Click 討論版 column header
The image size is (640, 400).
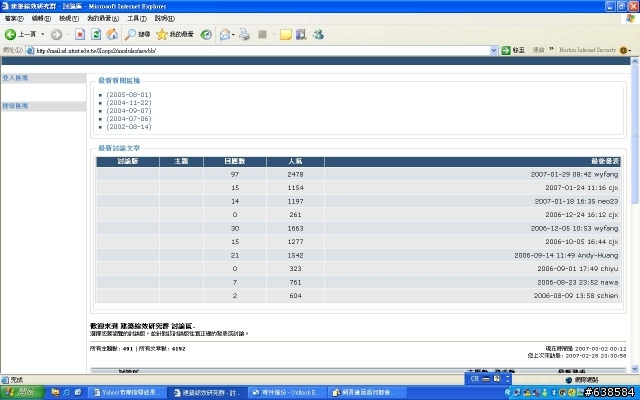tap(128, 162)
